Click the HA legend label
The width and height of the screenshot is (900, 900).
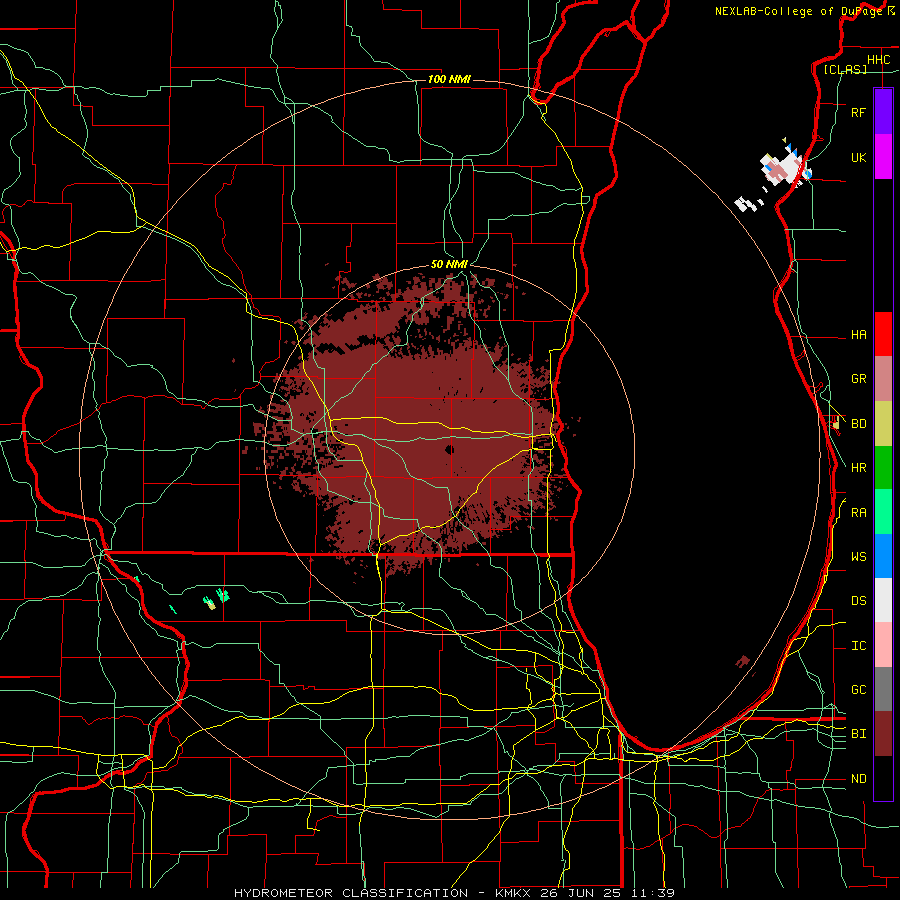858,334
